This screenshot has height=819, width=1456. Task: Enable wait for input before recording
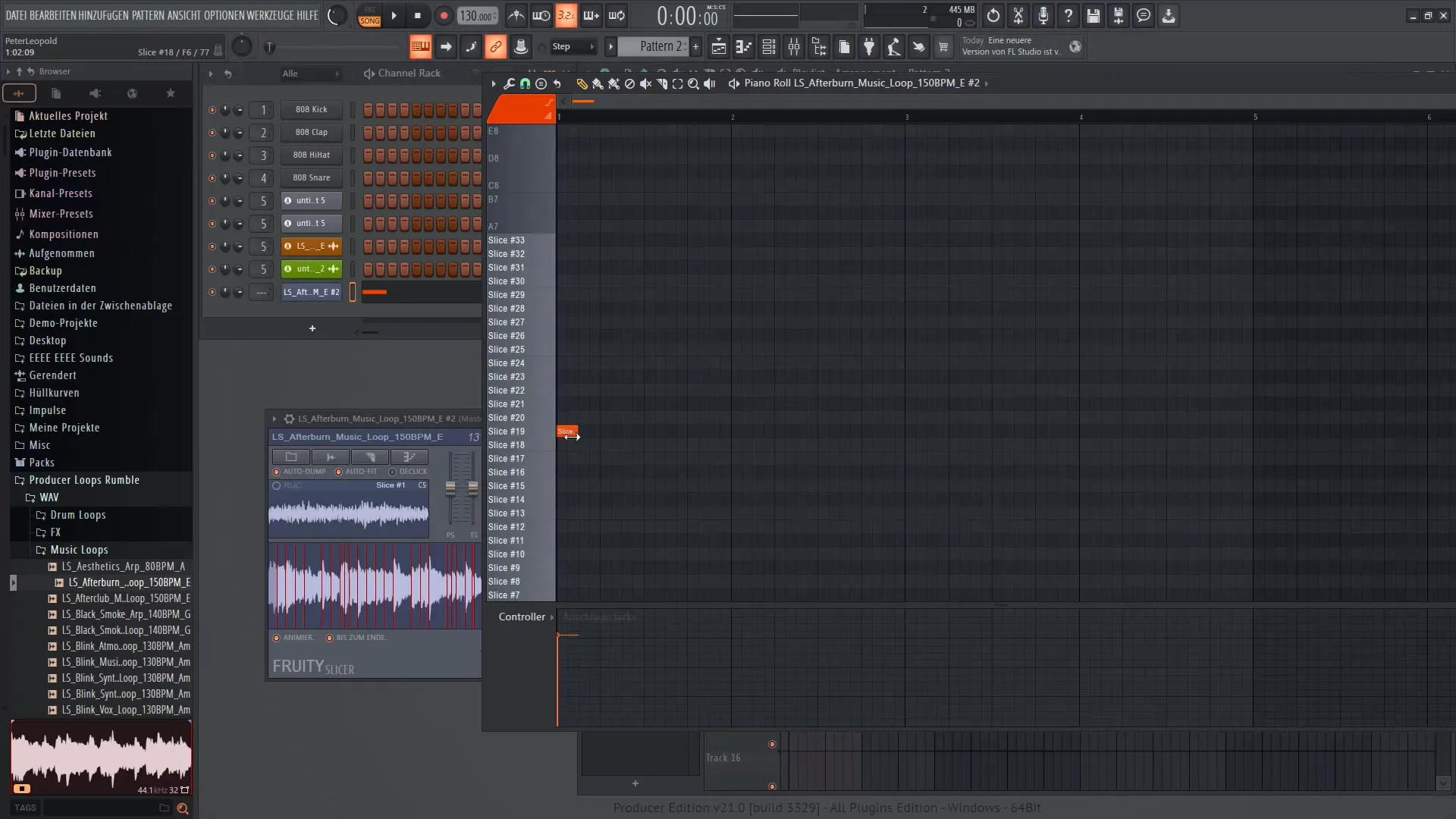[541, 15]
